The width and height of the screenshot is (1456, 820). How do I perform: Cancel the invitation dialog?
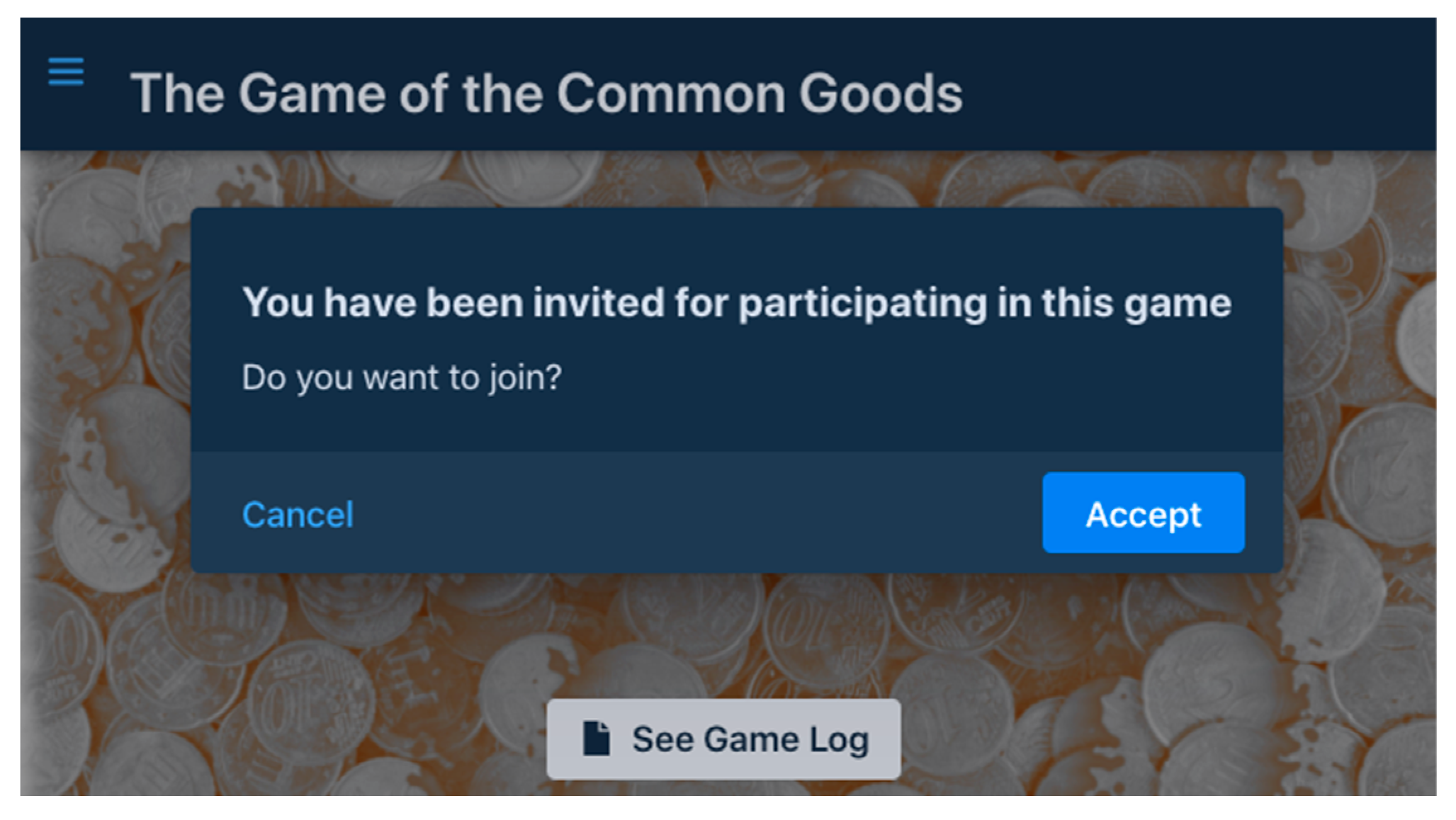tap(298, 515)
